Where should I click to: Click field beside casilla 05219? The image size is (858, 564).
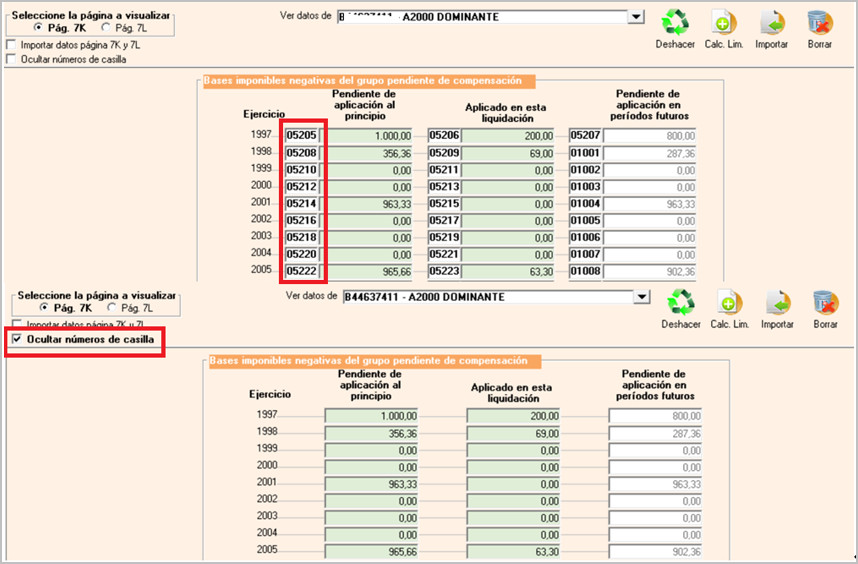(x=507, y=238)
